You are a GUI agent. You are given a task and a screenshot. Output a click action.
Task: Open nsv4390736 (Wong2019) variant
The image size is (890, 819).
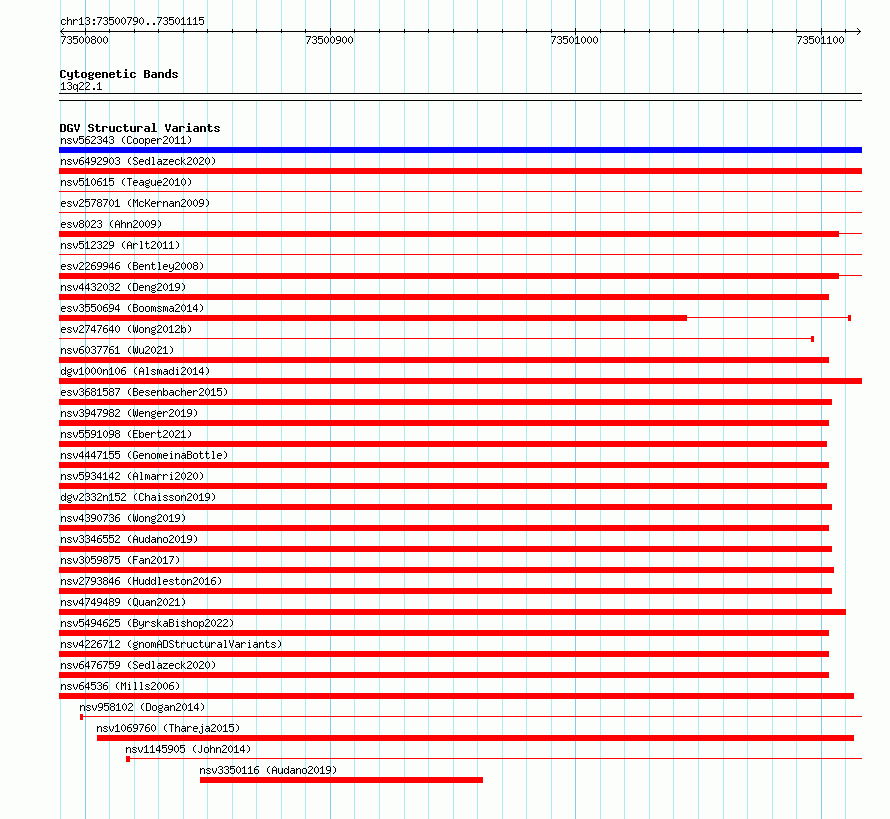[123, 518]
